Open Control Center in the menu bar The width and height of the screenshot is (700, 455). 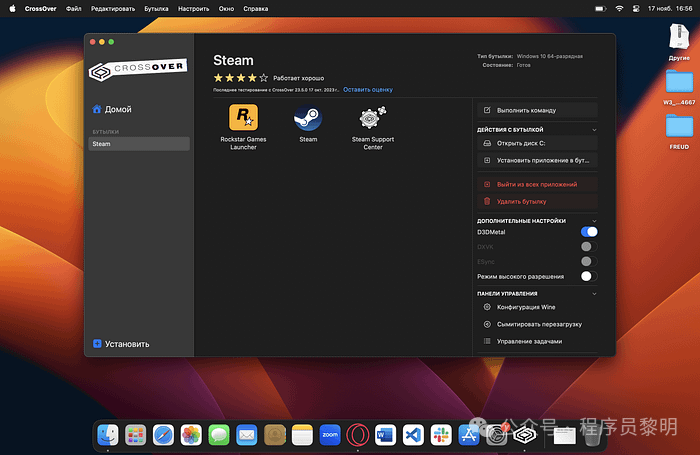pyautogui.click(x=636, y=8)
